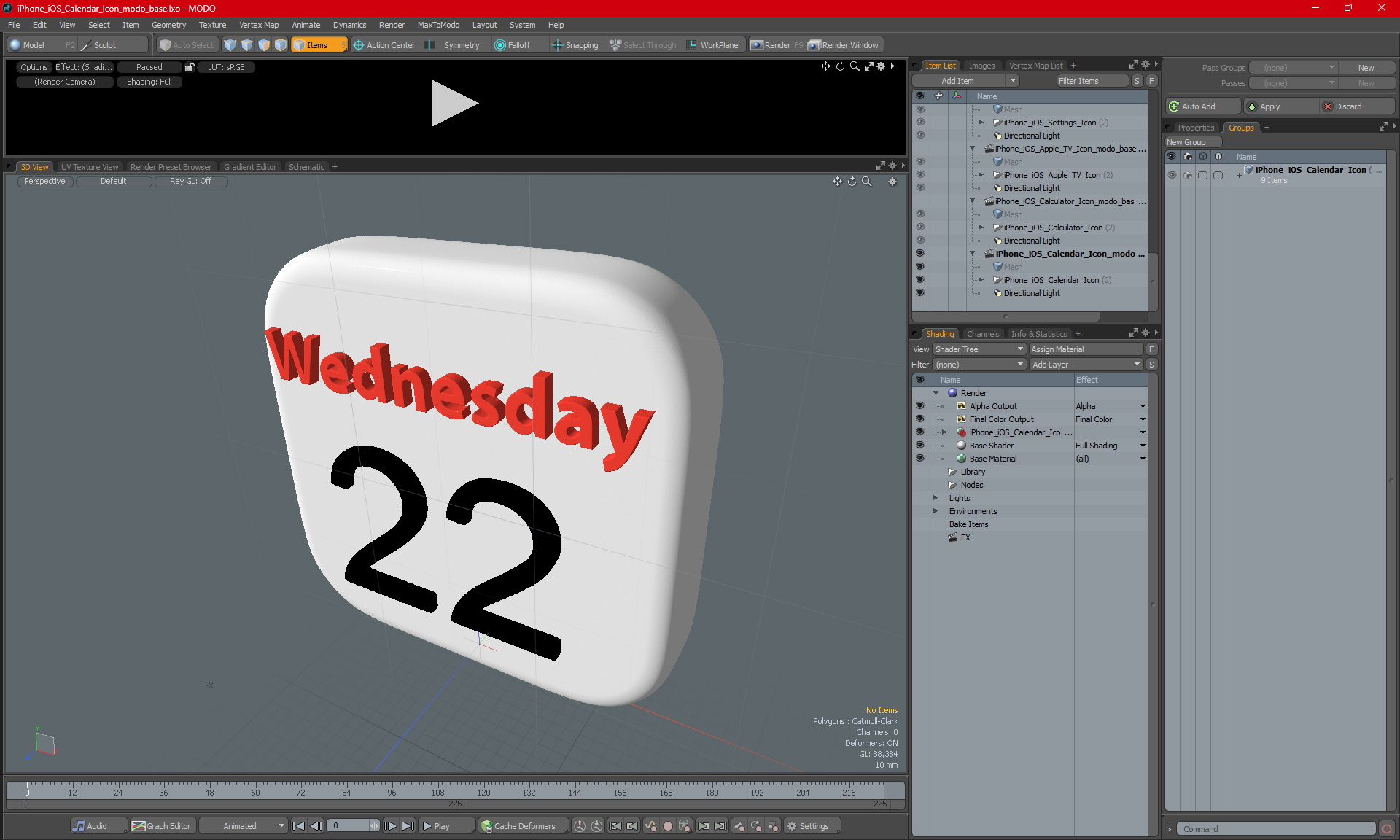Click timeline ruler at frame 120
The image size is (1400, 840).
tap(483, 791)
